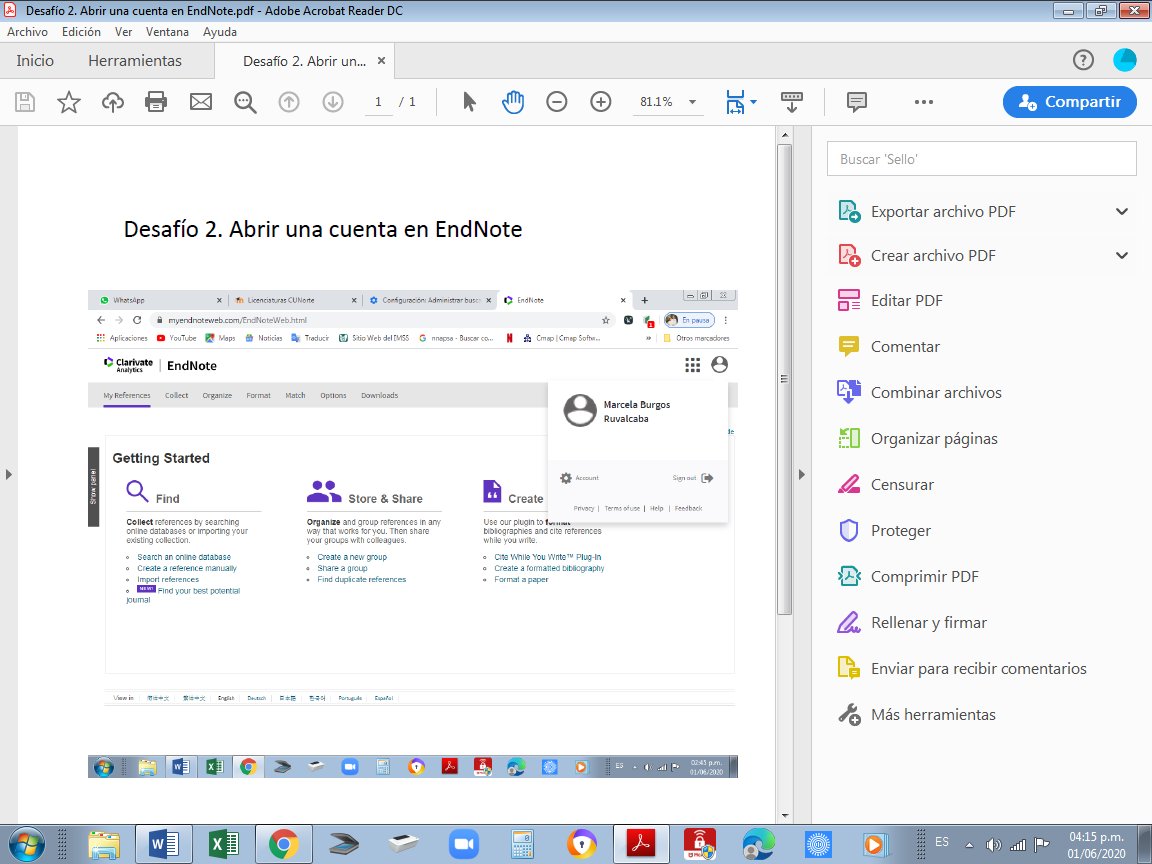
Task: Open the fit page options dropdown arrow
Action: click(753, 102)
